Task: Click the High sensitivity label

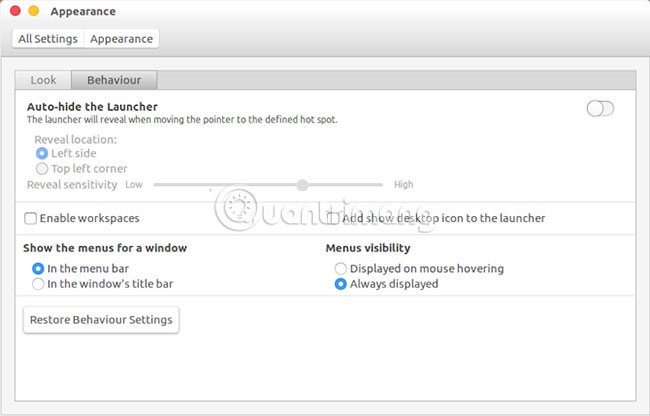Action: tap(403, 184)
